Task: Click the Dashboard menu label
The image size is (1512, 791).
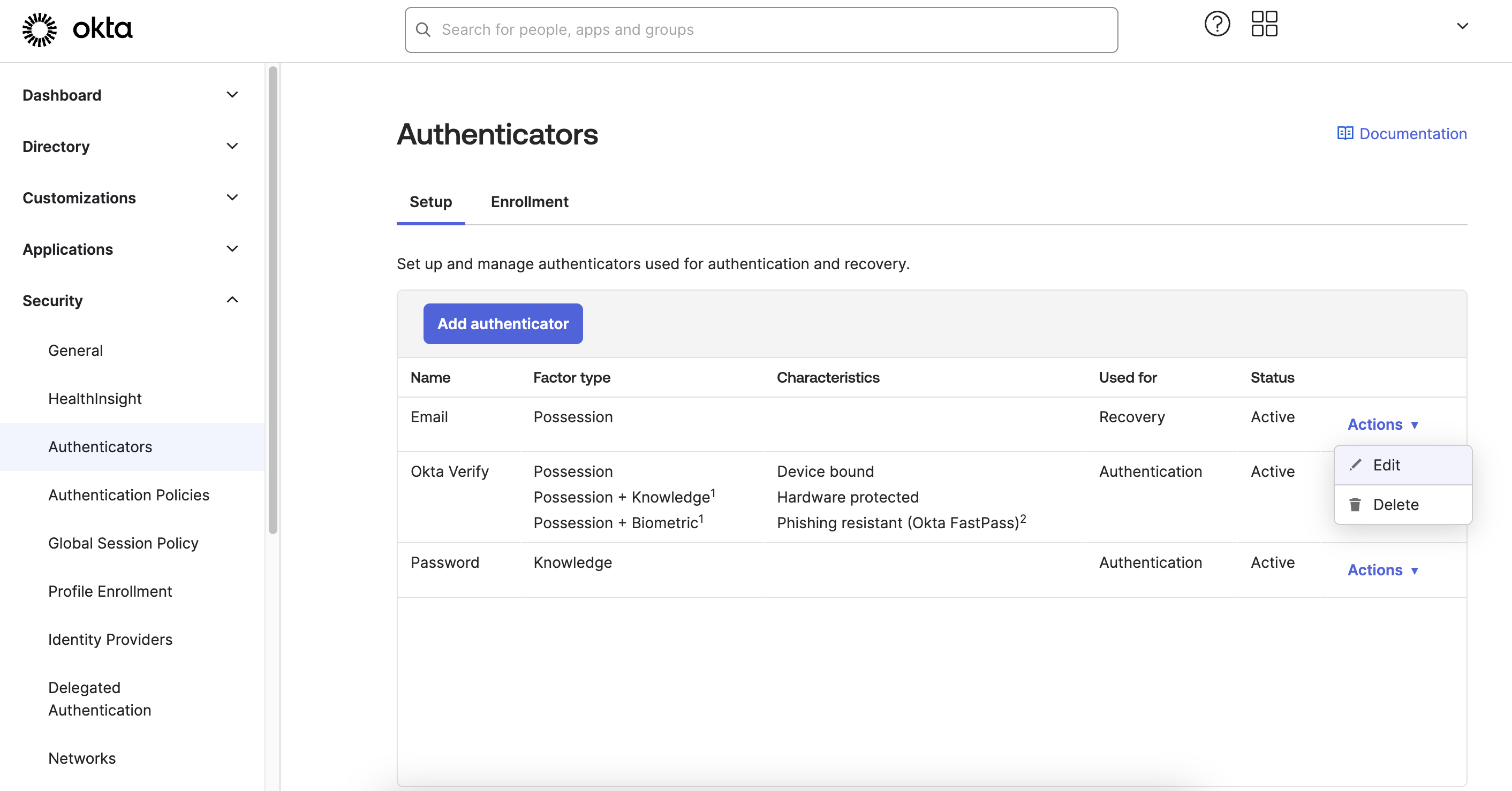Action: [62, 95]
